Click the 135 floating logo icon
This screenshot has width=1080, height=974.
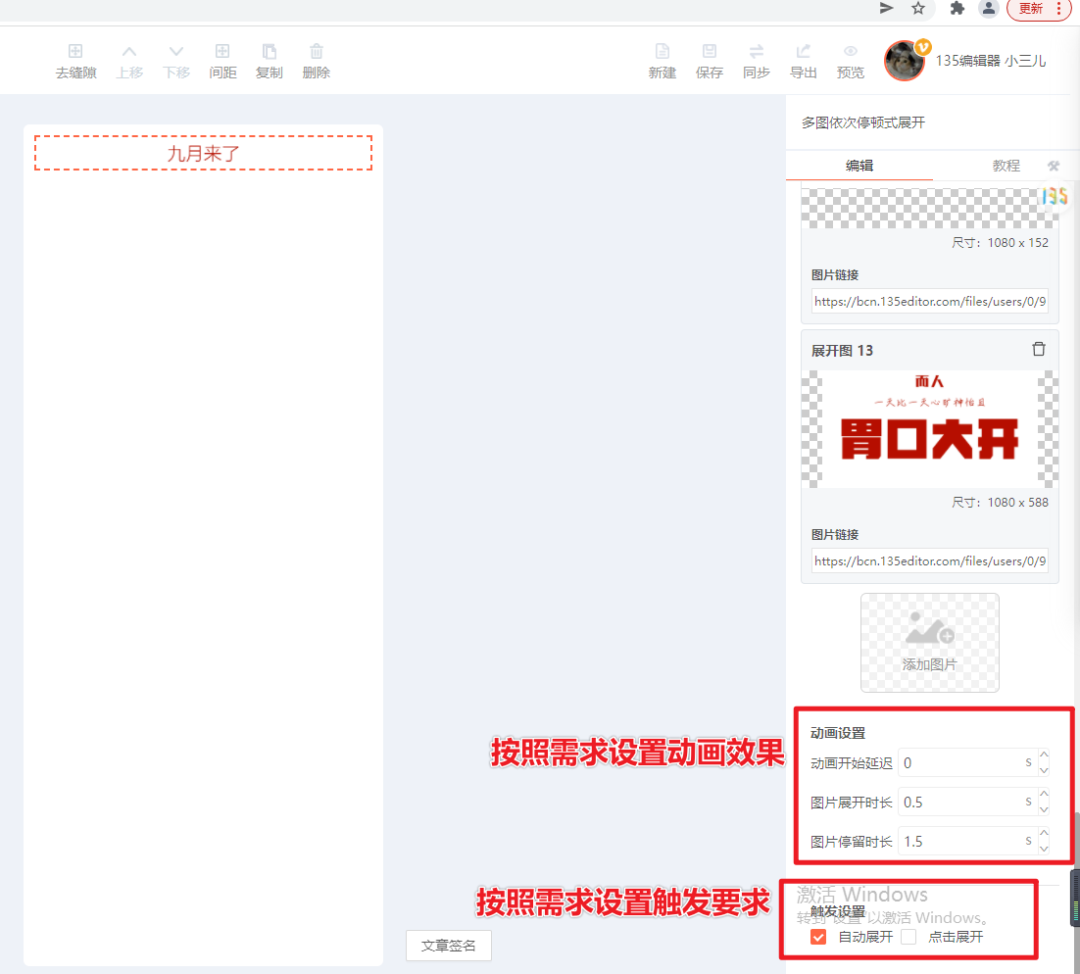click(1055, 196)
